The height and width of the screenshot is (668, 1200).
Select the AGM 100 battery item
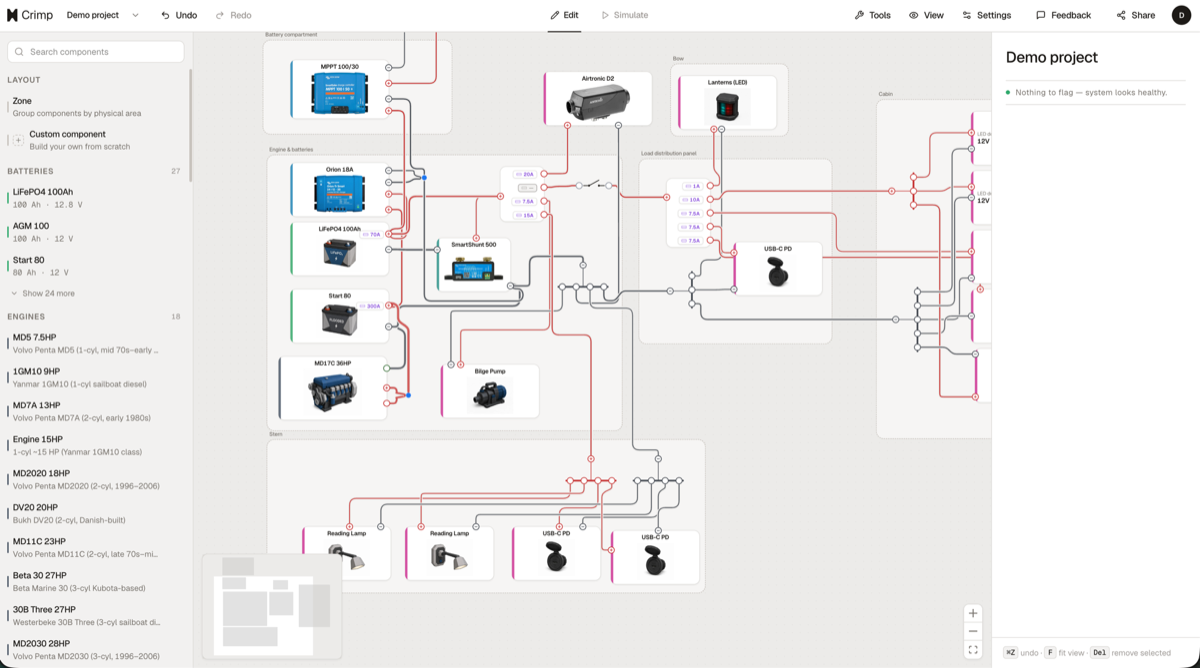96,231
